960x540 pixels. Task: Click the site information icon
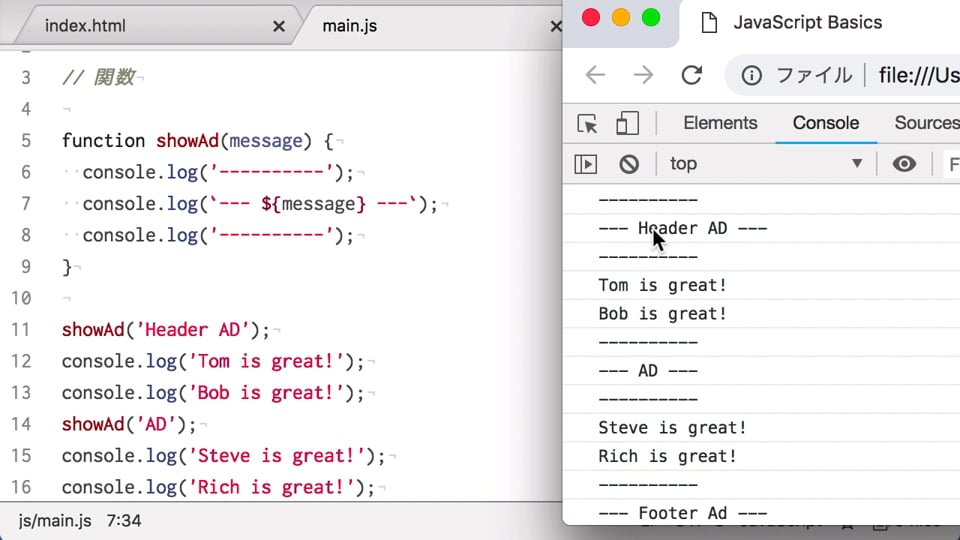point(751,75)
